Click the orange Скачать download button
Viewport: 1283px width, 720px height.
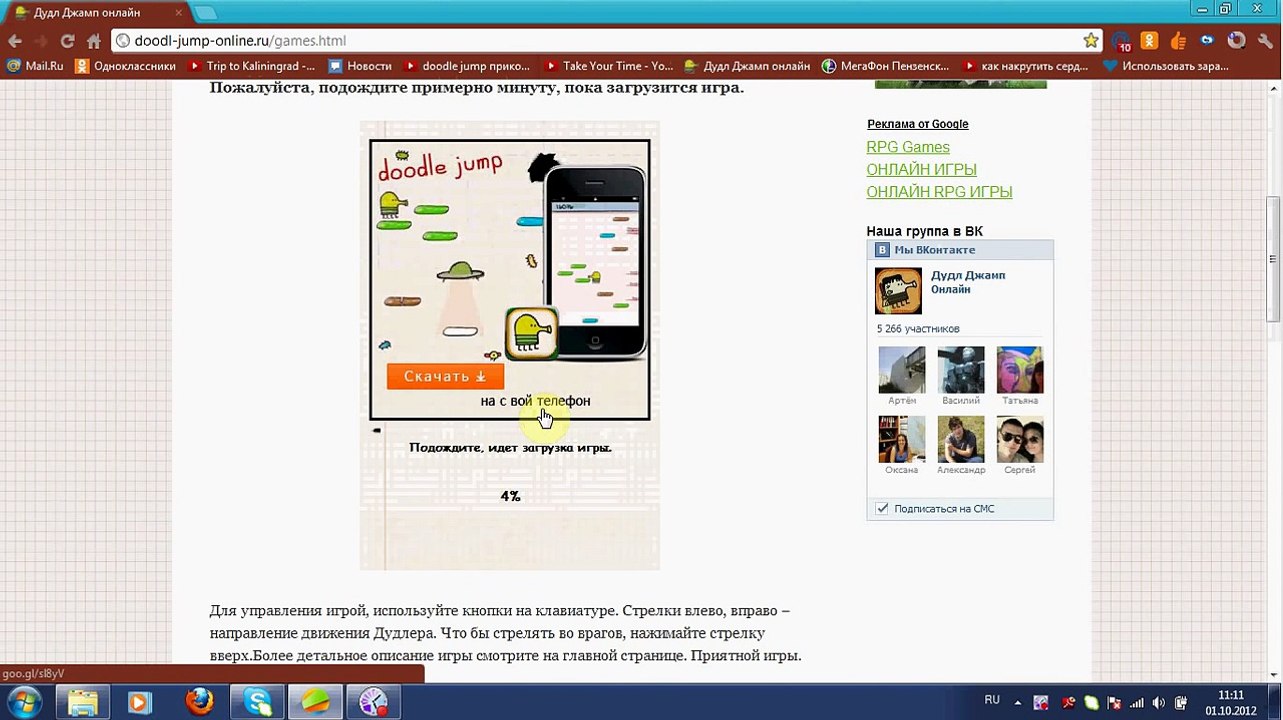445,376
